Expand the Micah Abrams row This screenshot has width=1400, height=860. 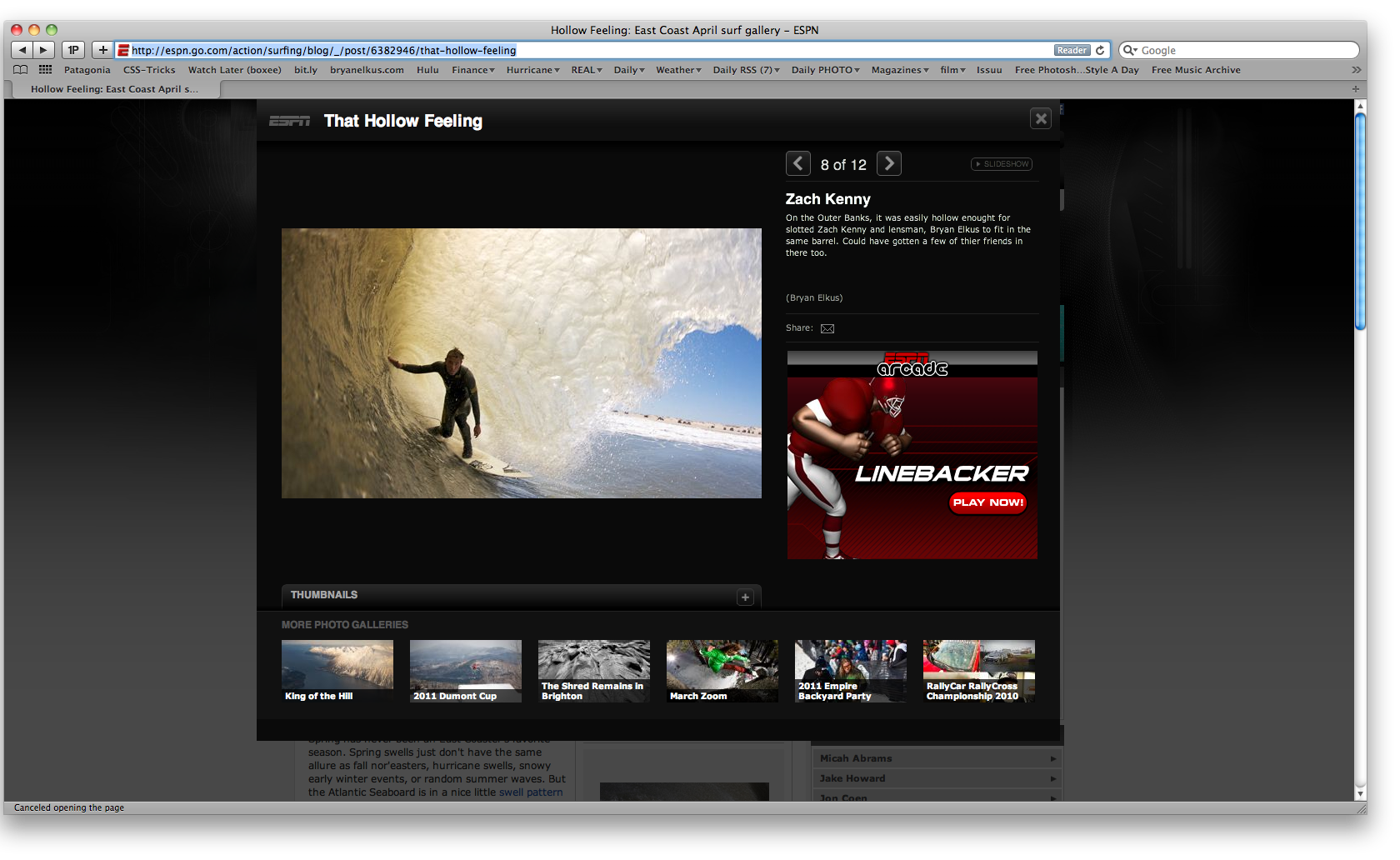[937, 758]
